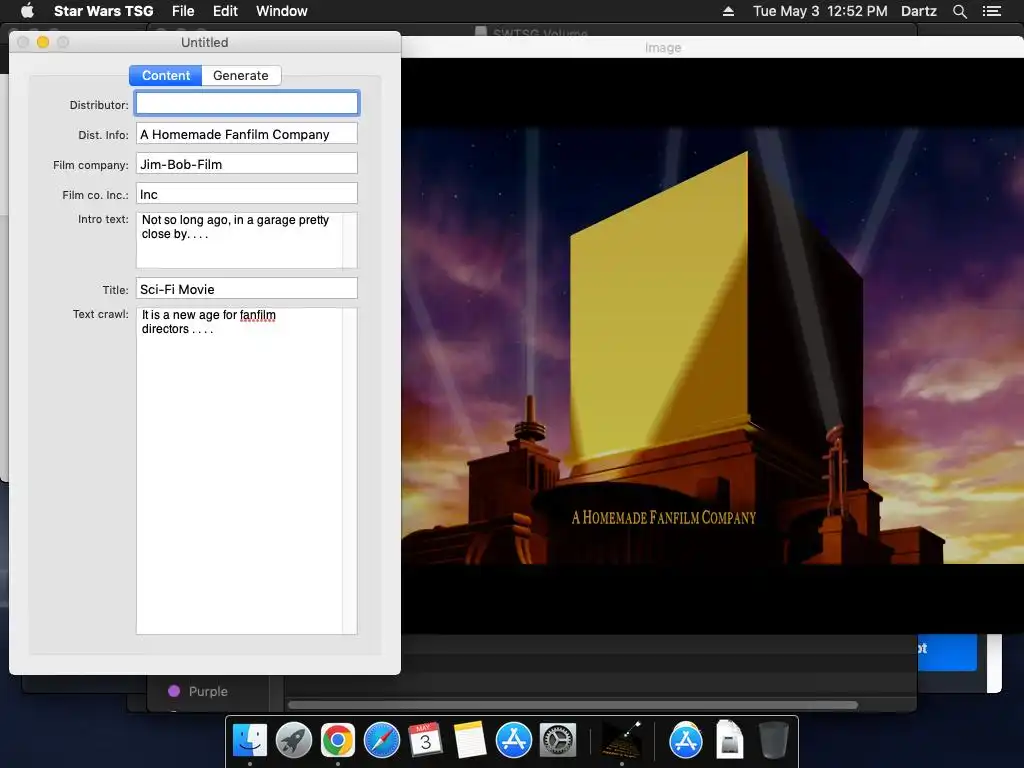Screen dimensions: 1024x768
Task: Open the Apple menu
Action: tap(27, 11)
